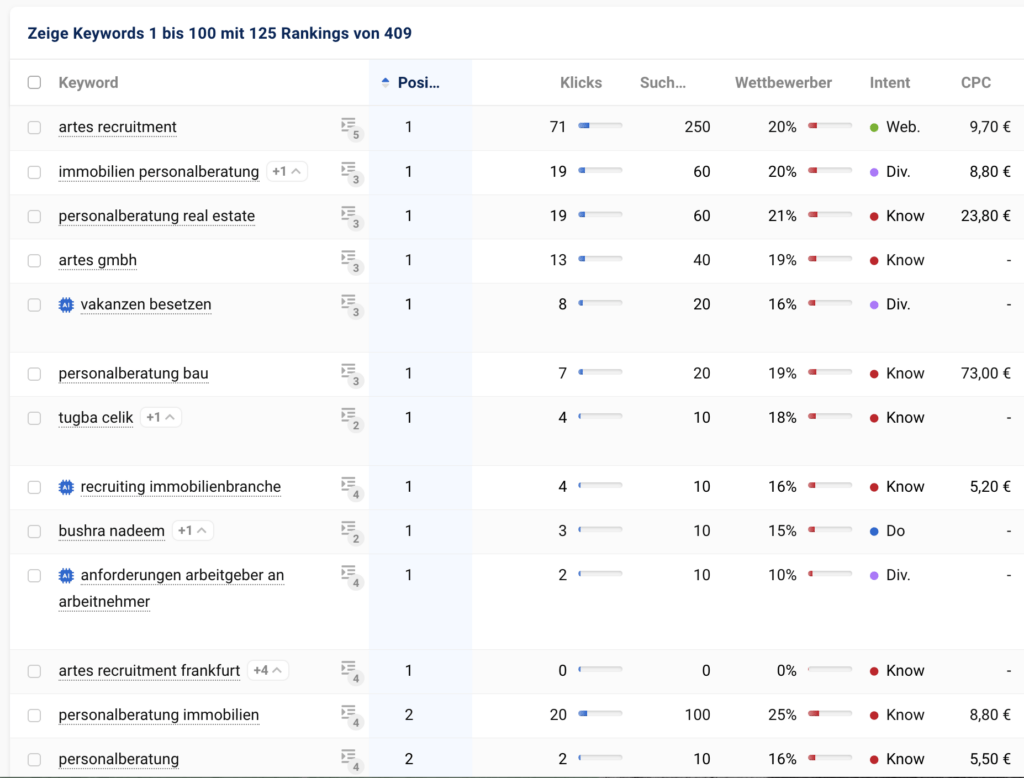
Task: Check the bushra nadeem row checkbox
Action: tap(34, 531)
